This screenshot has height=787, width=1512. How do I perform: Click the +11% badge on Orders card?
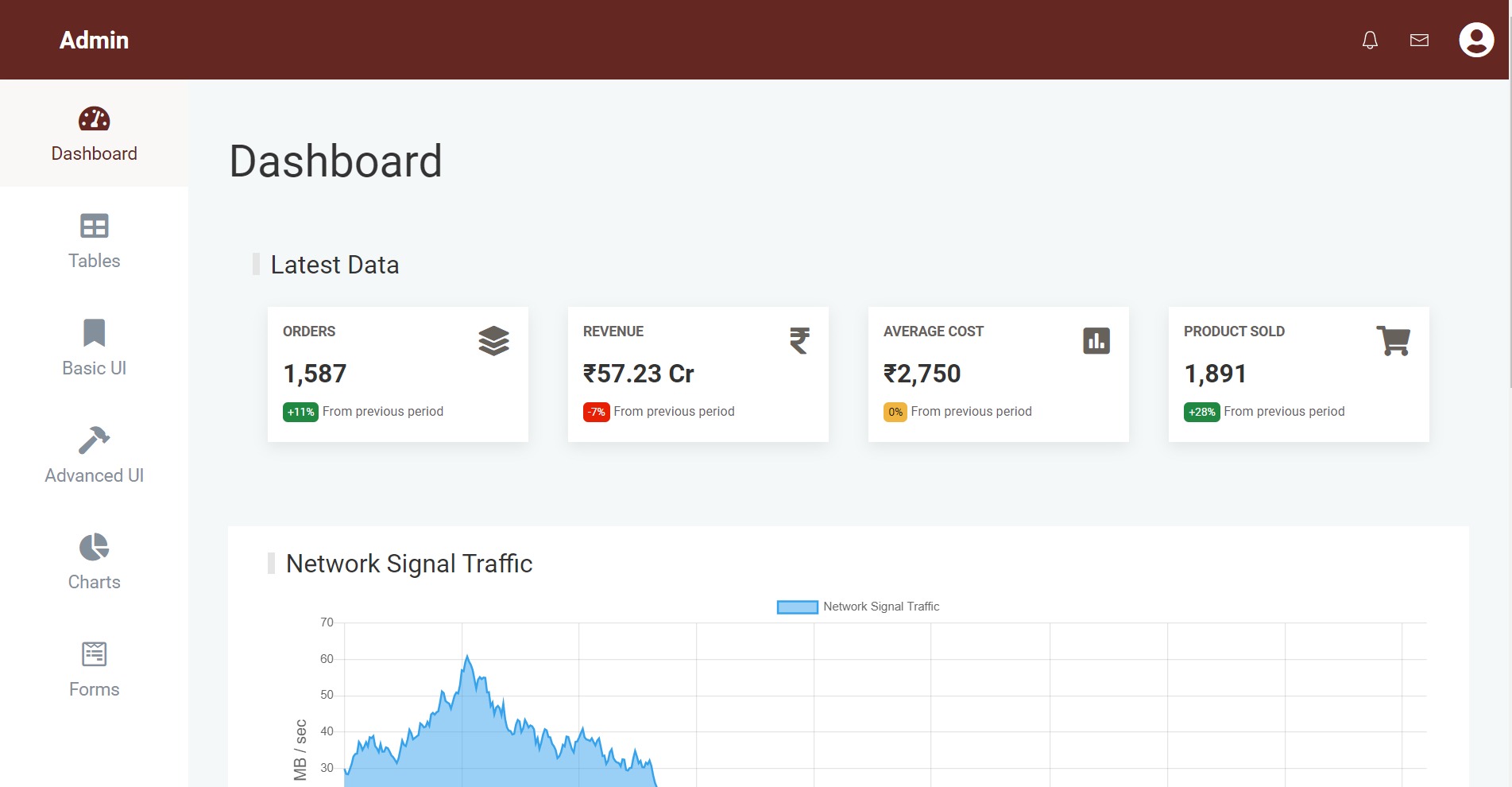coord(300,412)
